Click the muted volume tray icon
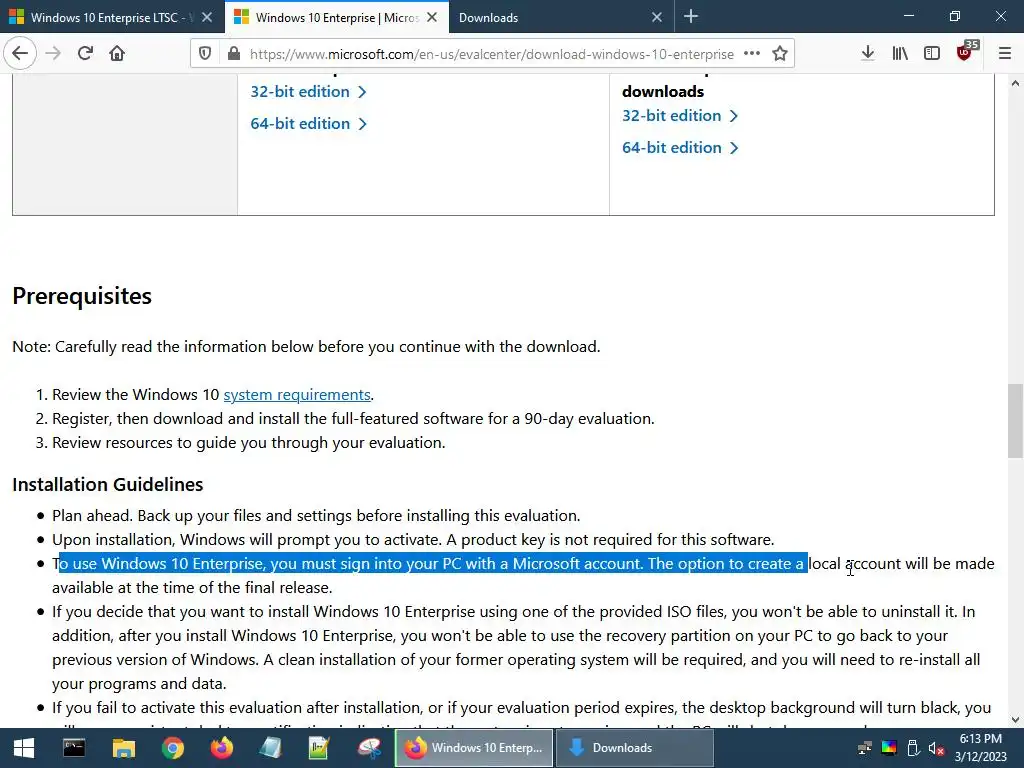The height and width of the screenshot is (768, 1024). pyautogui.click(x=936, y=748)
